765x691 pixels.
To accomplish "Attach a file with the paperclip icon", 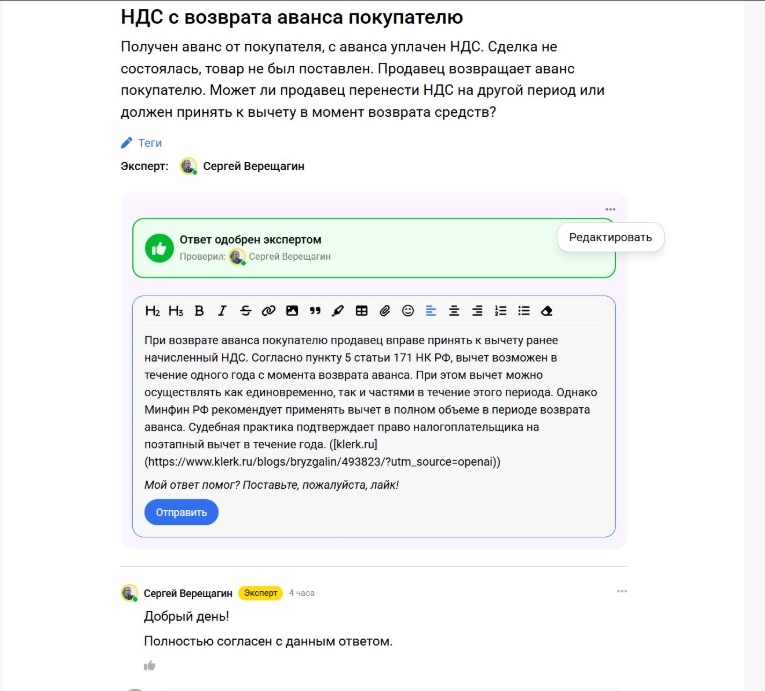I will click(x=385, y=311).
